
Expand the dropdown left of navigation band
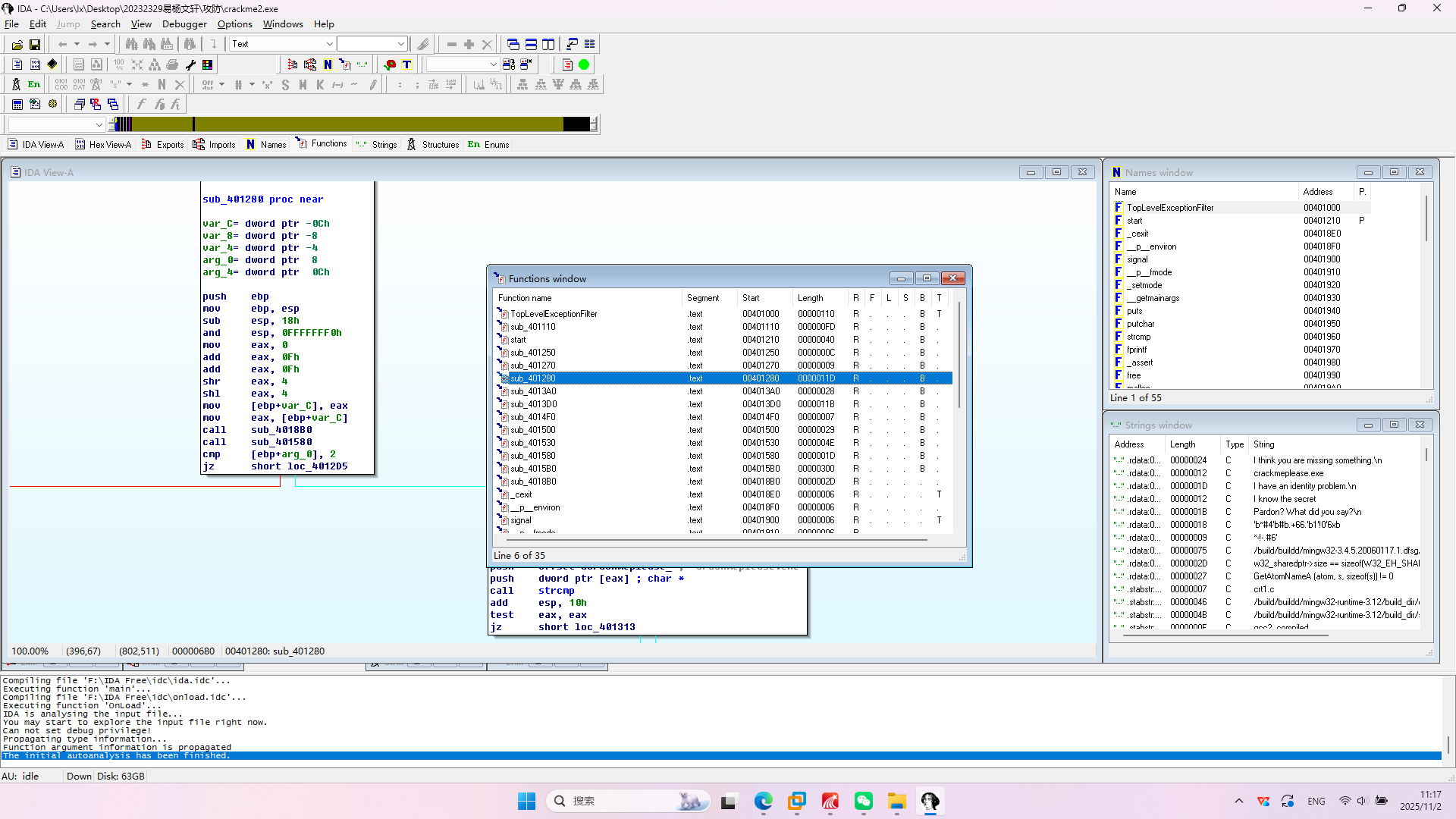point(99,124)
